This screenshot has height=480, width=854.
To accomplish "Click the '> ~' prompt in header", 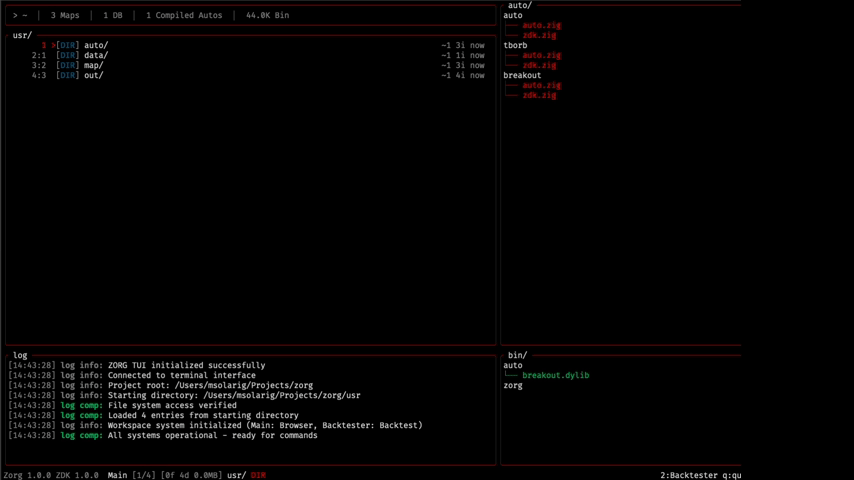I will 20,15.
